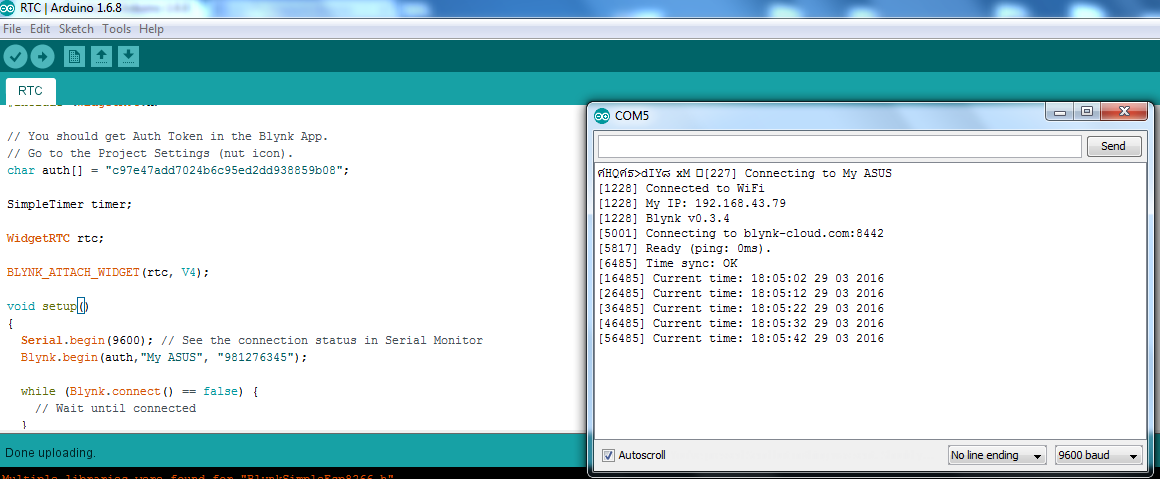1160x479 pixels.
Task: Click the Verify sketch checkmark icon
Action: [x=15, y=56]
